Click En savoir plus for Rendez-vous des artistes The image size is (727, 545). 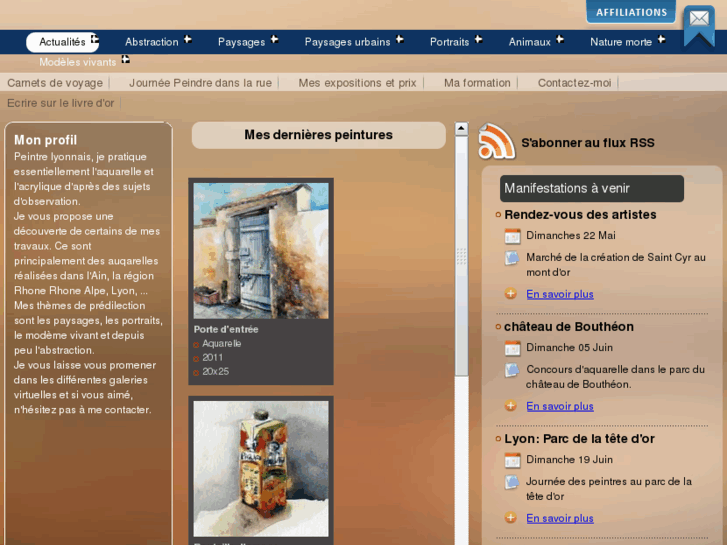click(560, 294)
